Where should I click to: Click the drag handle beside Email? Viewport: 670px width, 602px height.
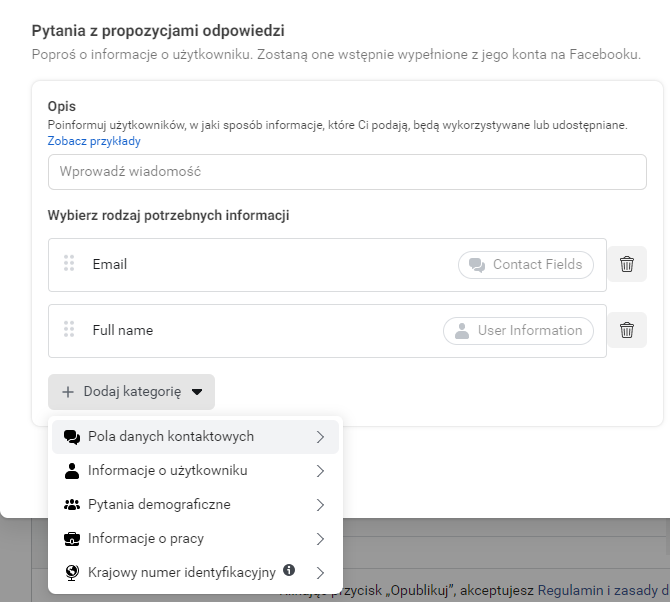click(x=69, y=264)
